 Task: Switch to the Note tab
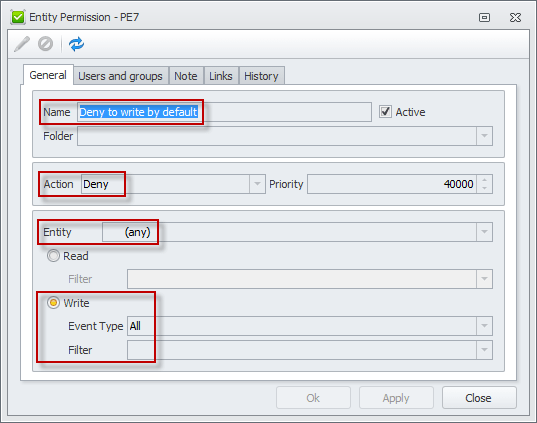(x=186, y=76)
